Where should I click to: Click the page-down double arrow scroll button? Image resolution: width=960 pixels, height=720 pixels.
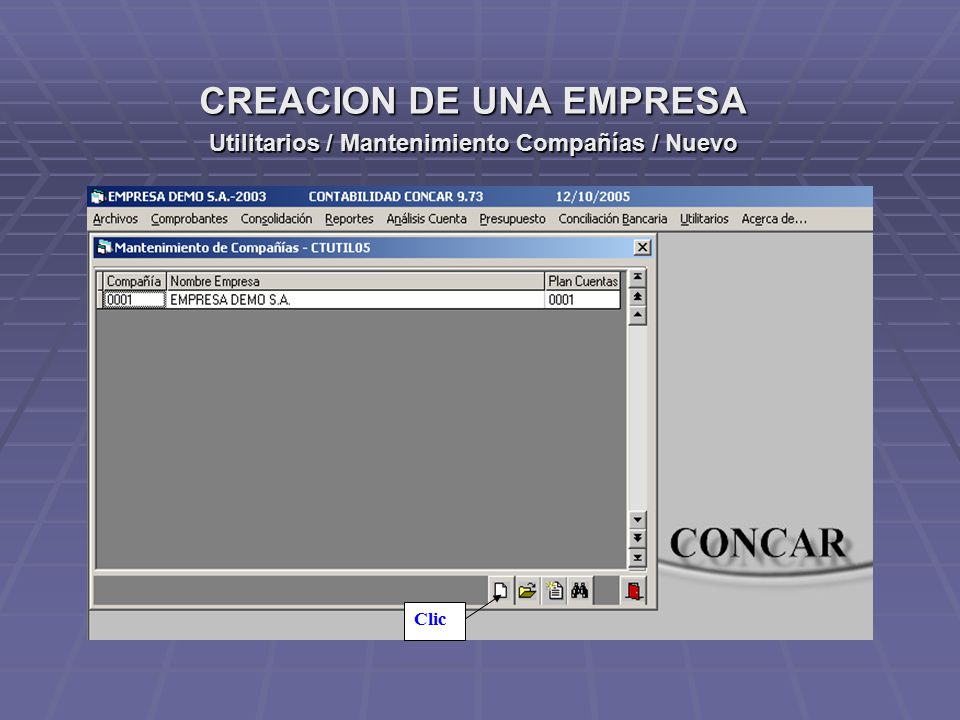click(x=637, y=539)
